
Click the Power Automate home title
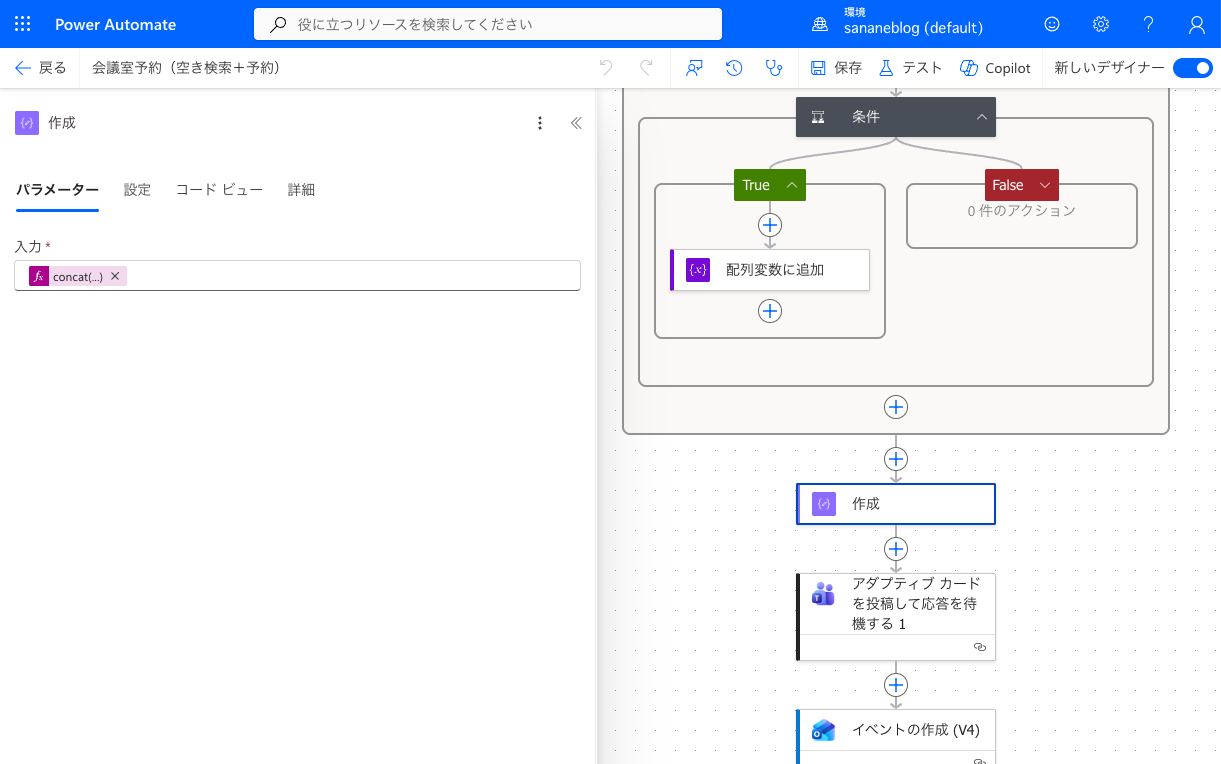click(x=115, y=24)
